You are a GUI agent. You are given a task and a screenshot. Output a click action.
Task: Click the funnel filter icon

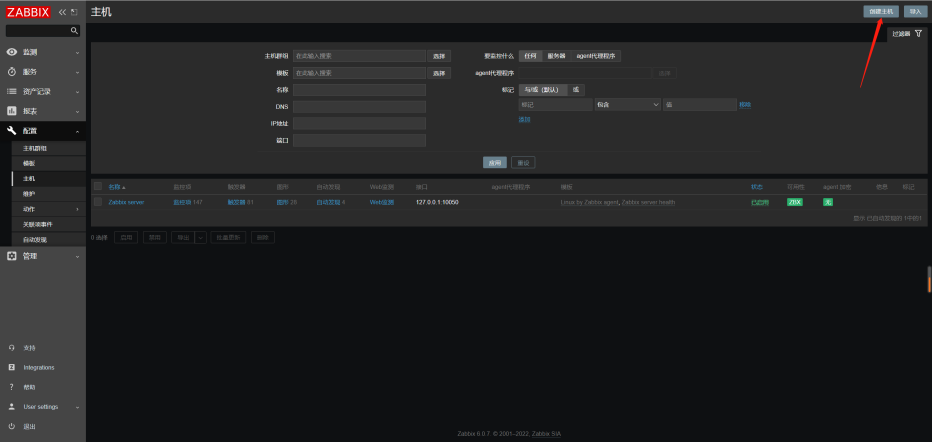click(918, 34)
